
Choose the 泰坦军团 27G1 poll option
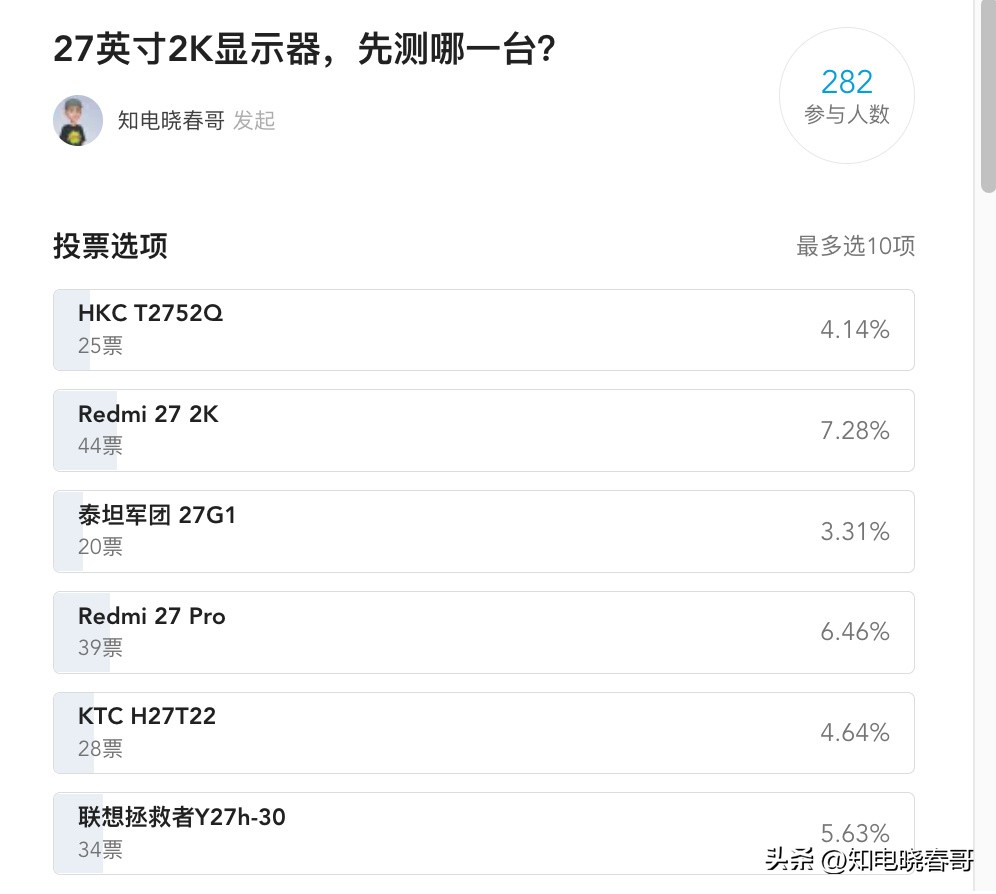click(483, 531)
